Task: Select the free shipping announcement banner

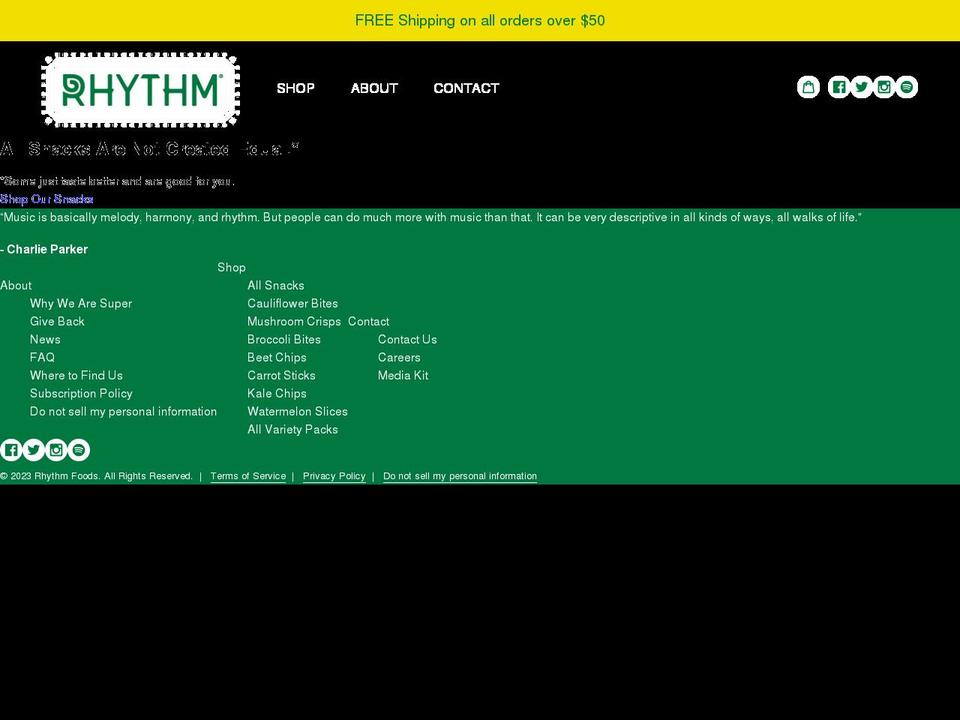Action: [x=480, y=20]
